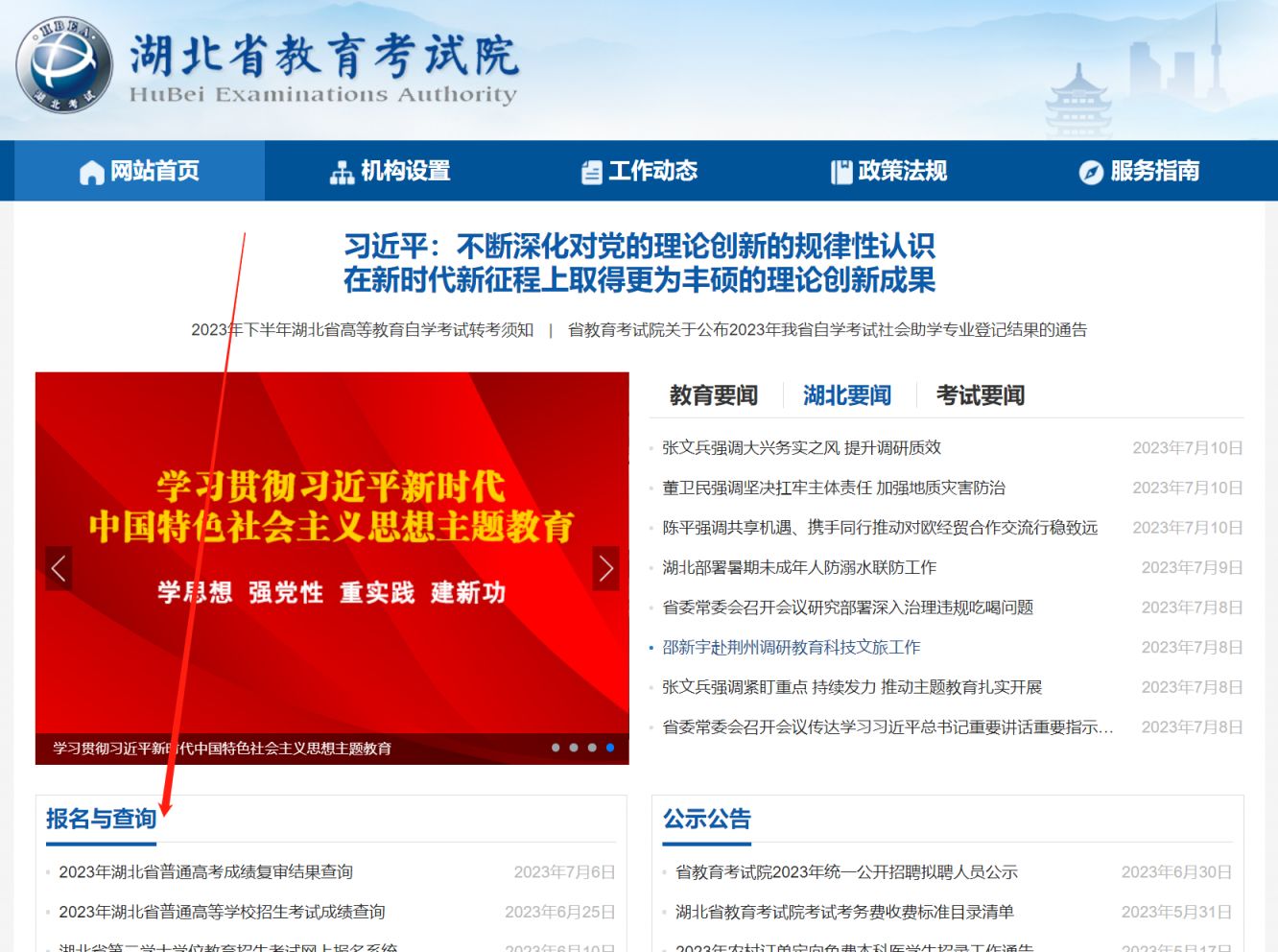This screenshot has width=1278, height=952.
Task: Select the first carousel indicator dot
Action: [x=556, y=748]
